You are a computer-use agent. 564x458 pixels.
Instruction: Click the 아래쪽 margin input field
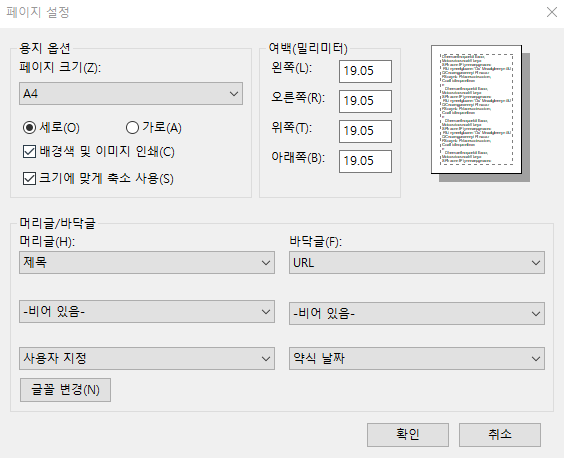coord(365,161)
